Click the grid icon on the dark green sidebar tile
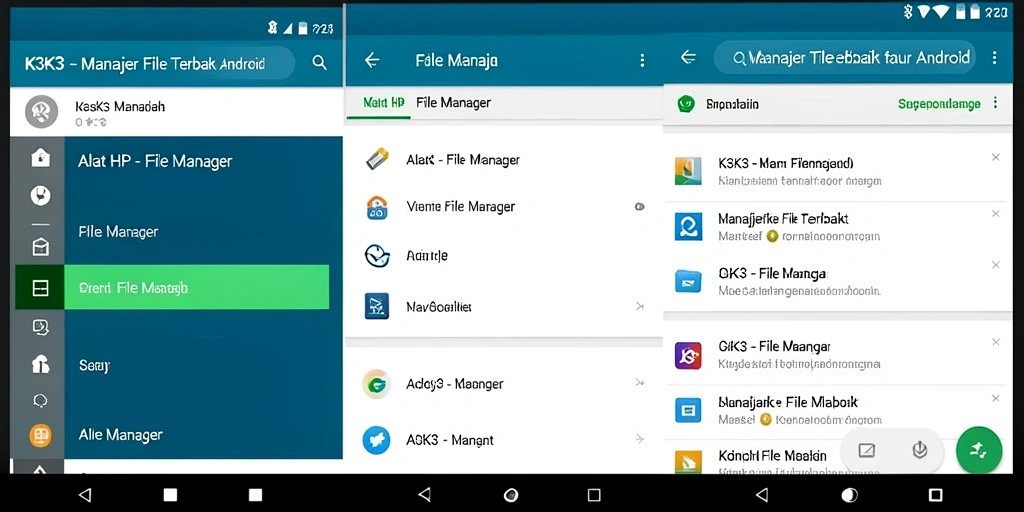 point(40,288)
